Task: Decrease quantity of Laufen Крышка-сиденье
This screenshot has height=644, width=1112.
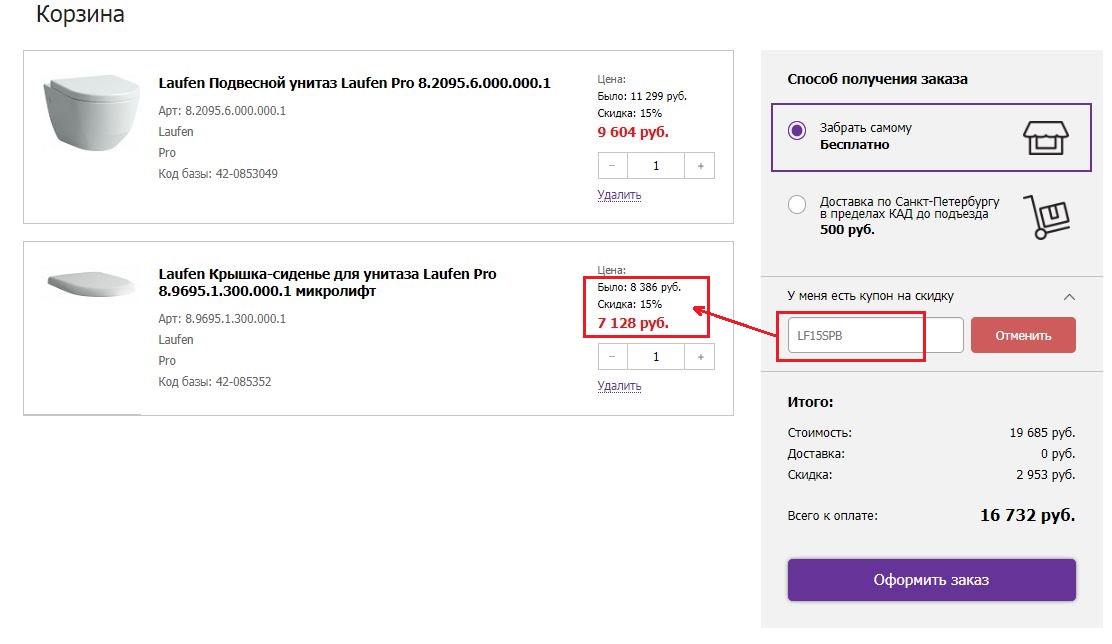Action: pyautogui.click(x=612, y=357)
